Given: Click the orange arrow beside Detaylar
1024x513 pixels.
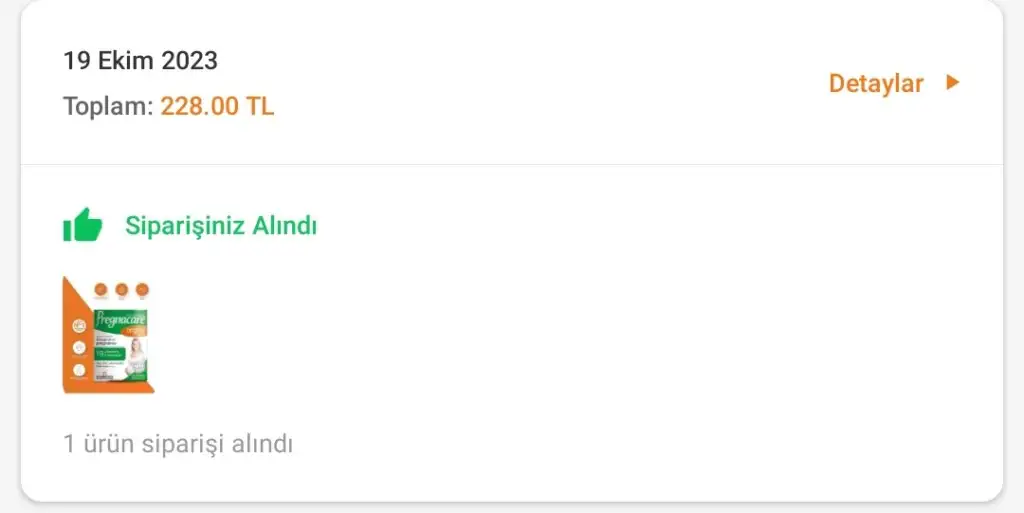Looking at the screenshot, I should 953,82.
